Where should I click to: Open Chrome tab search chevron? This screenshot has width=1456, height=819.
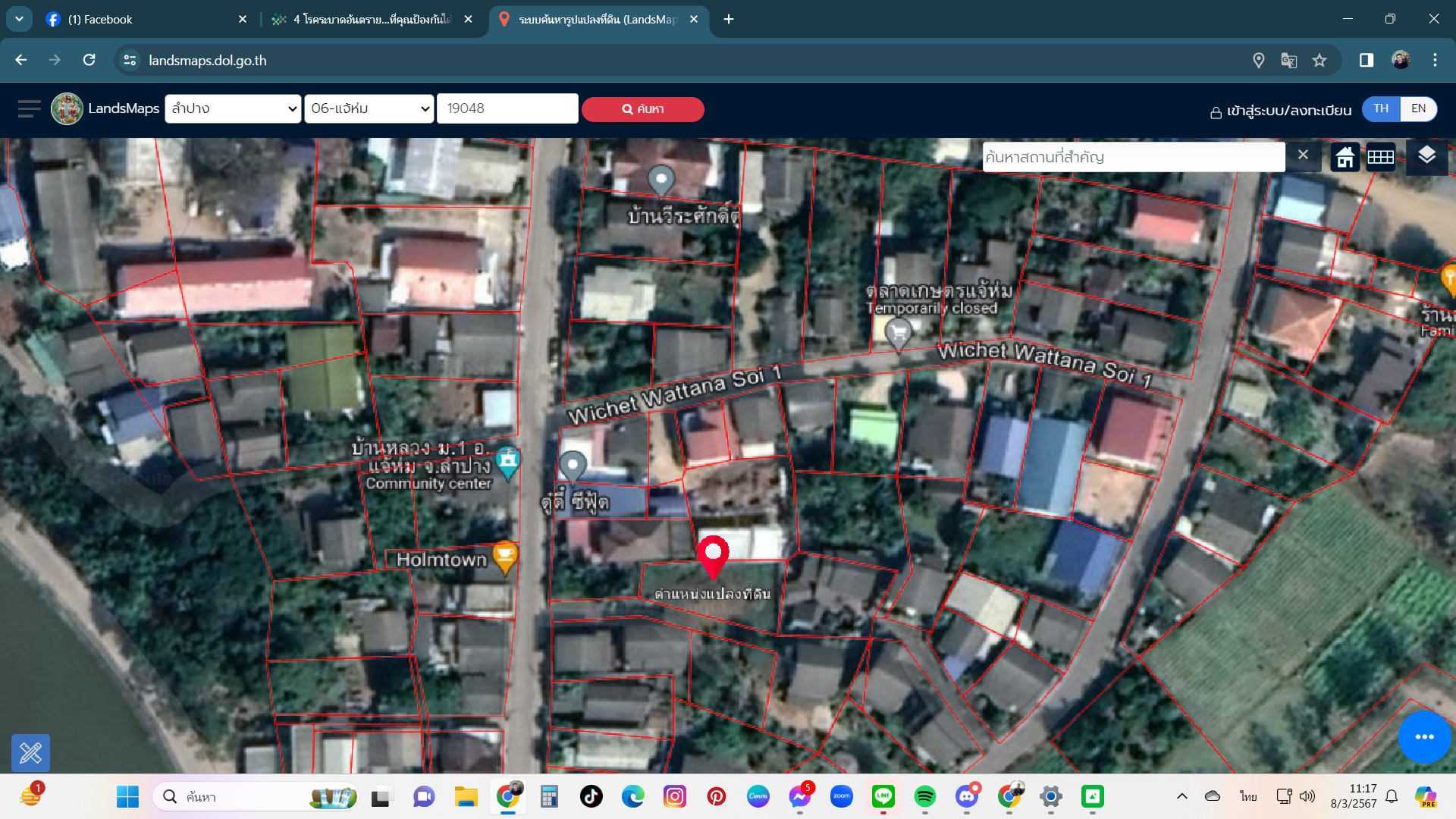tap(19, 19)
